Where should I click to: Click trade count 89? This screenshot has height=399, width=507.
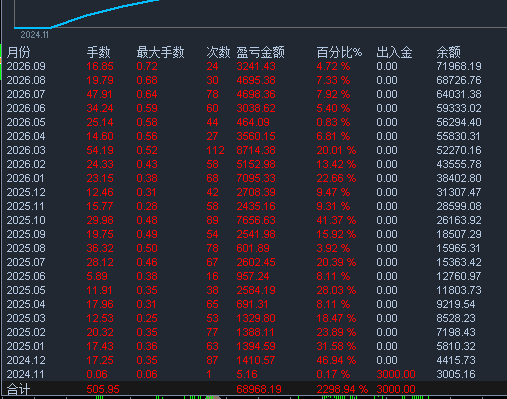coord(212,220)
